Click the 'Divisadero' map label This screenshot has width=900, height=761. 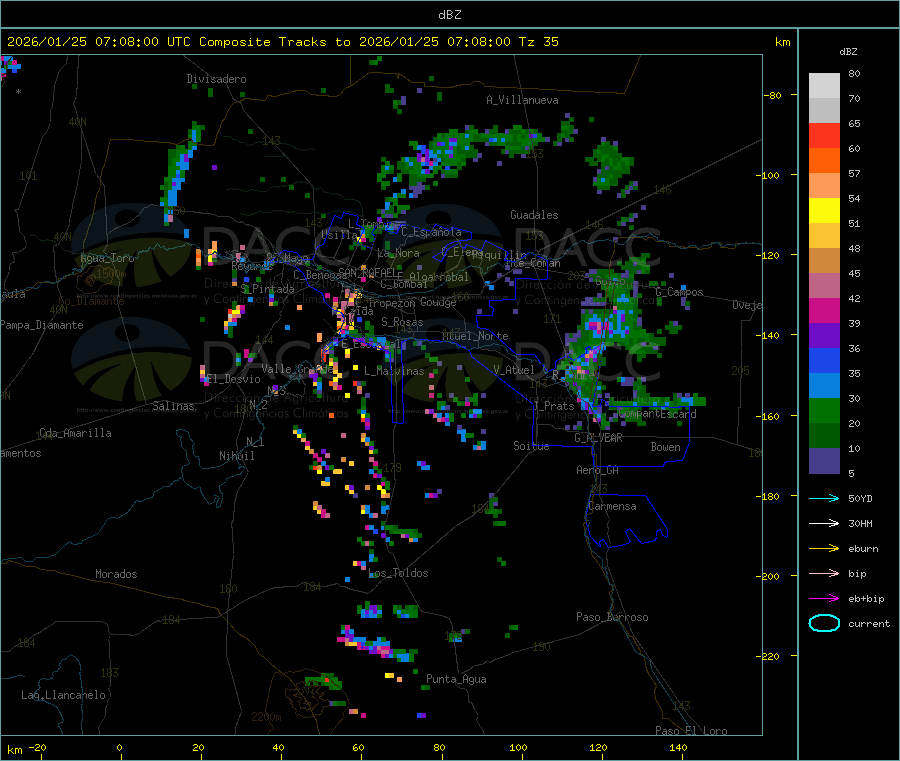[216, 79]
